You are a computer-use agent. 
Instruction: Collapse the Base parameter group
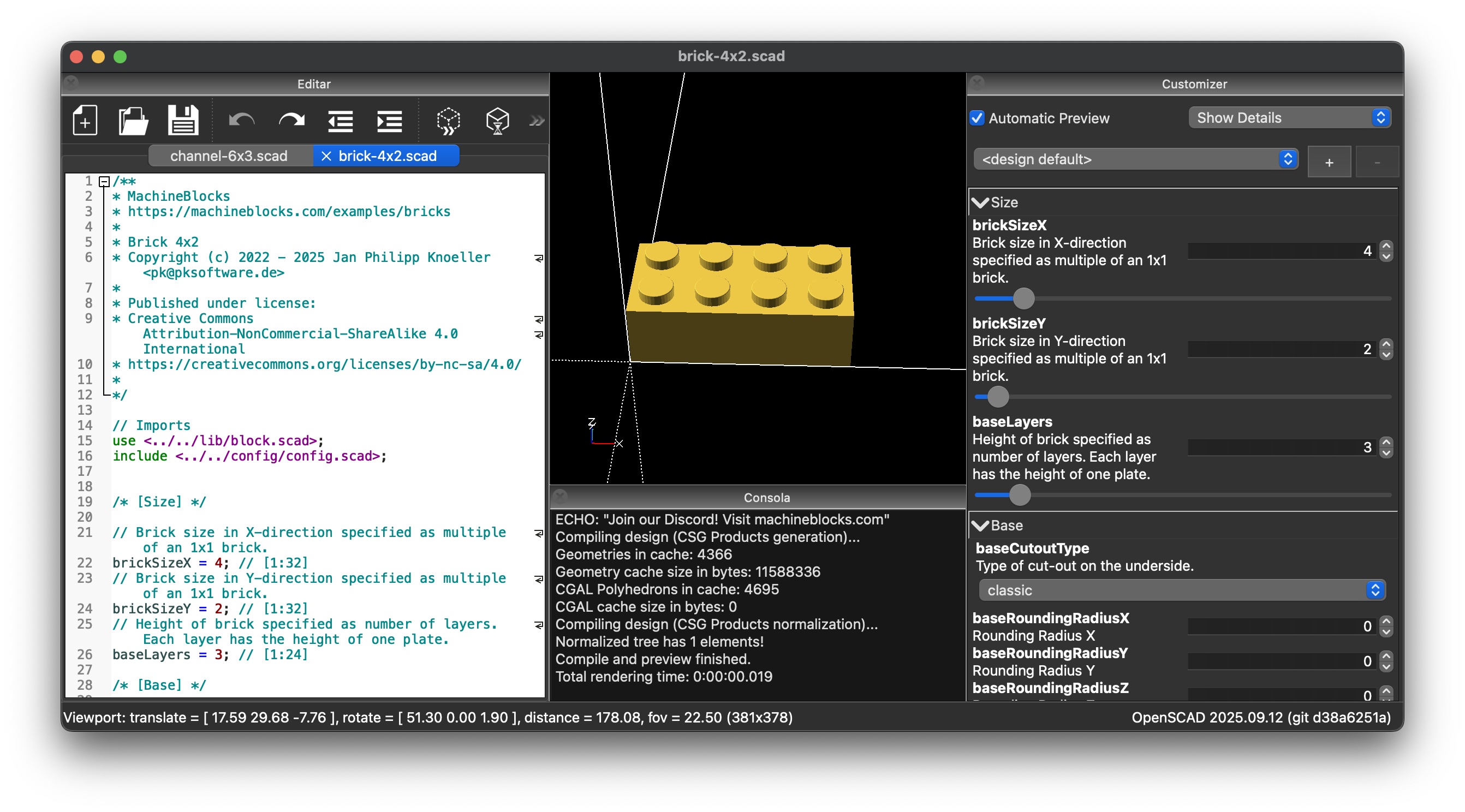pyautogui.click(x=980, y=526)
